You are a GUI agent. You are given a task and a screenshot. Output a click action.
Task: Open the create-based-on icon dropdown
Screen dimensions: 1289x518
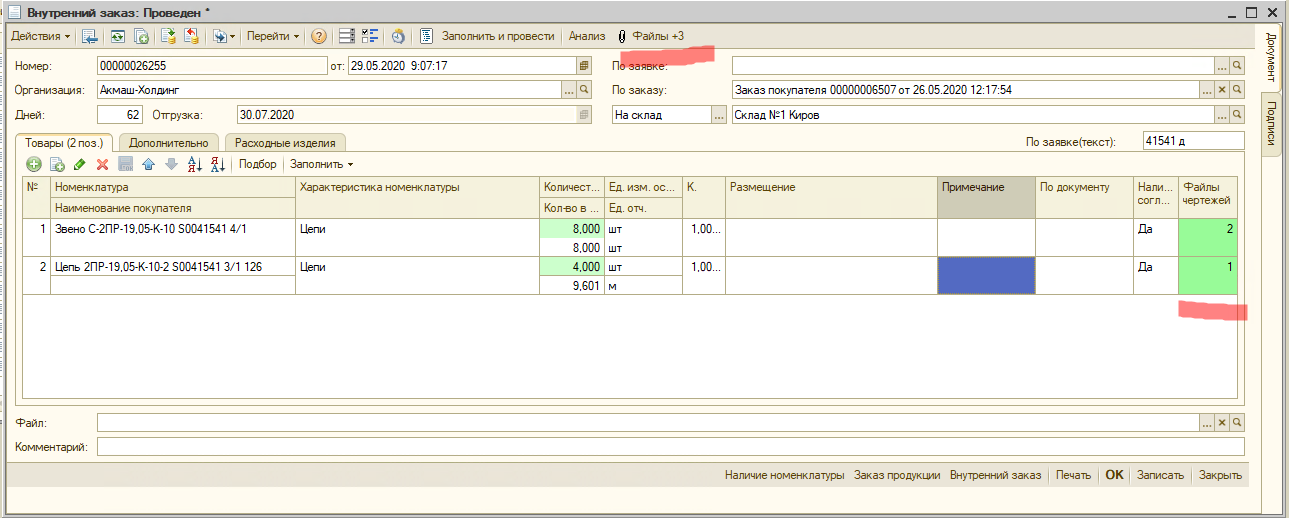(x=224, y=36)
